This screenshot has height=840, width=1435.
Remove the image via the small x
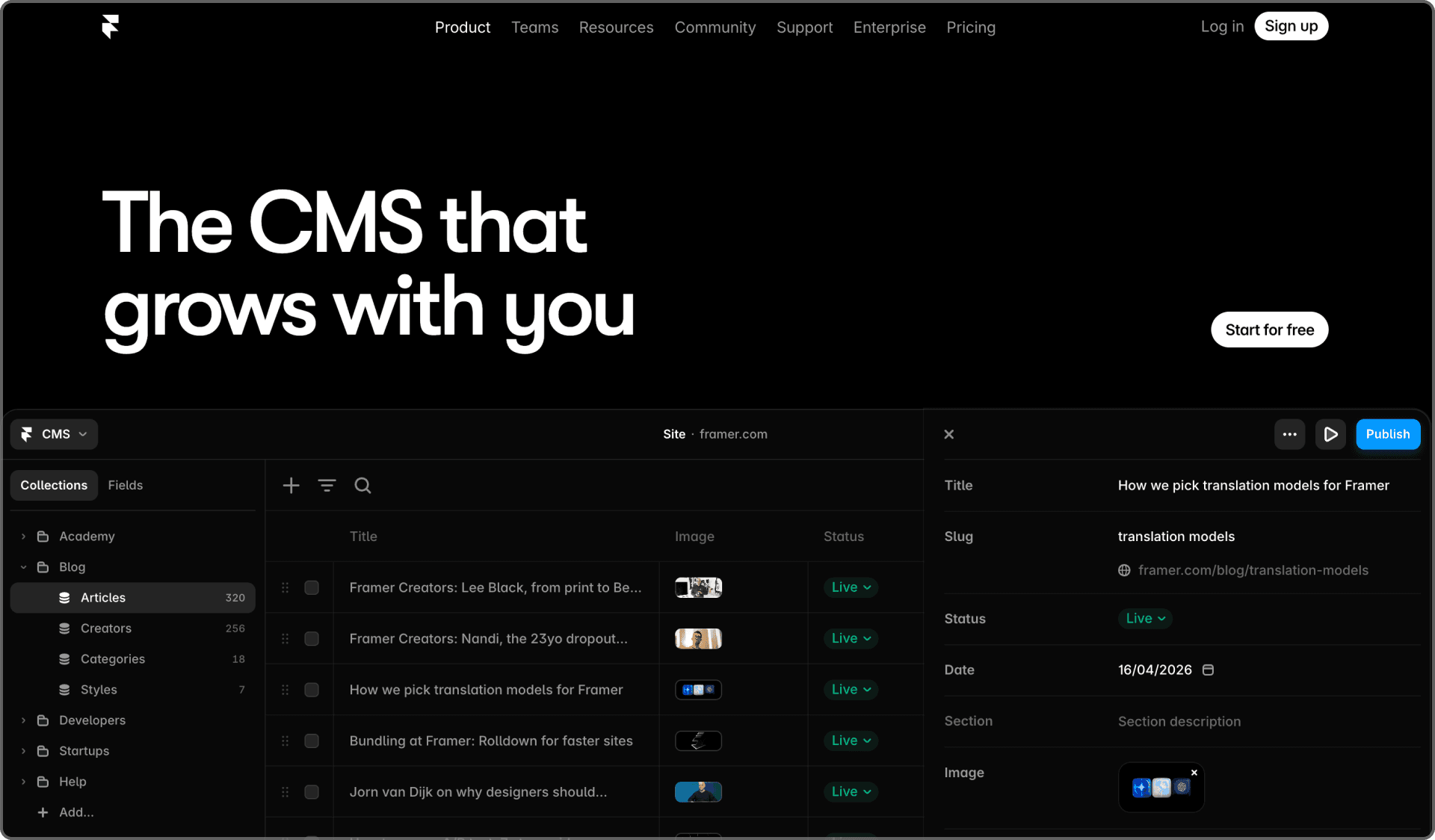(1194, 773)
